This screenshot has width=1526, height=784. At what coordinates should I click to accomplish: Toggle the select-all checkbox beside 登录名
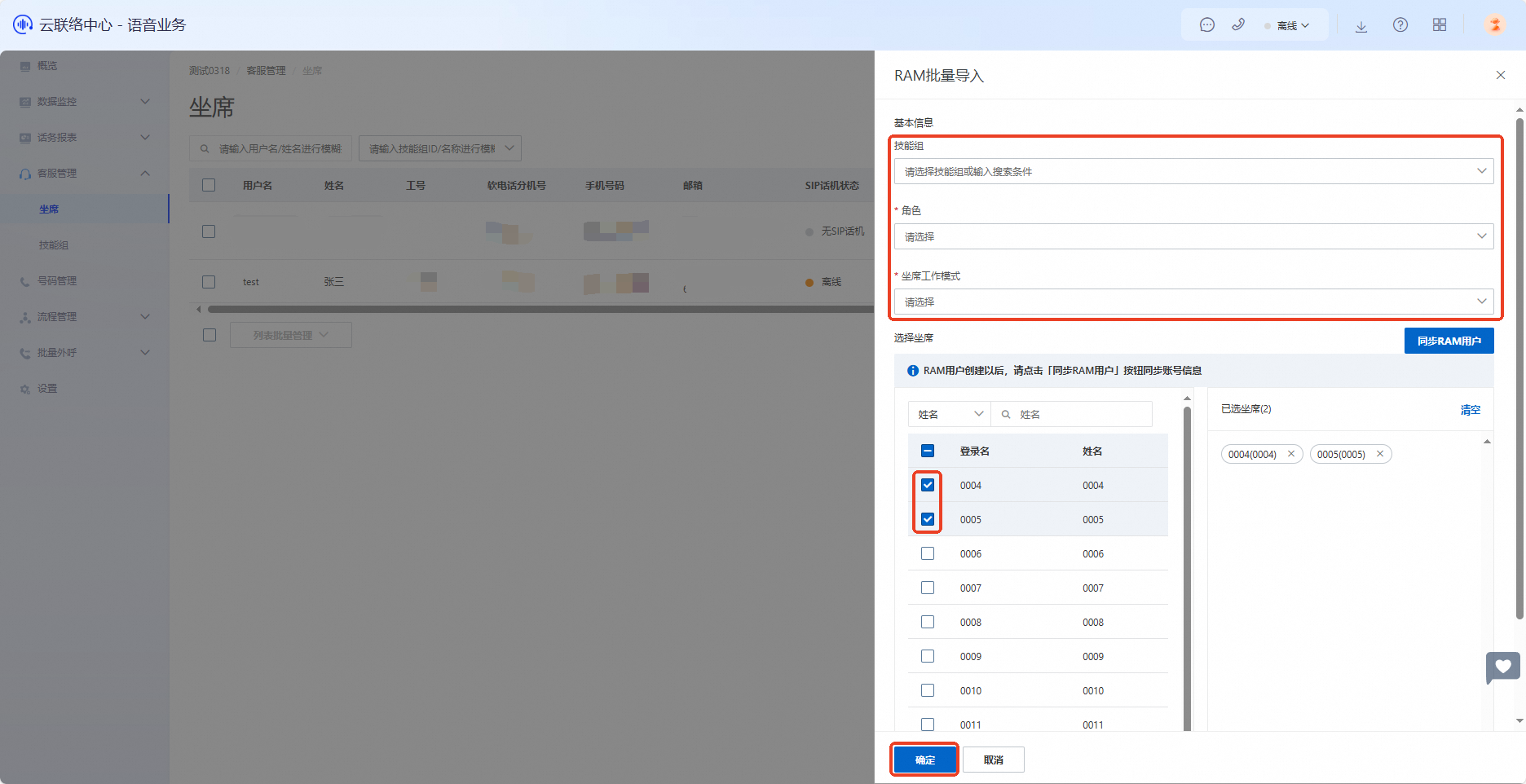928,451
